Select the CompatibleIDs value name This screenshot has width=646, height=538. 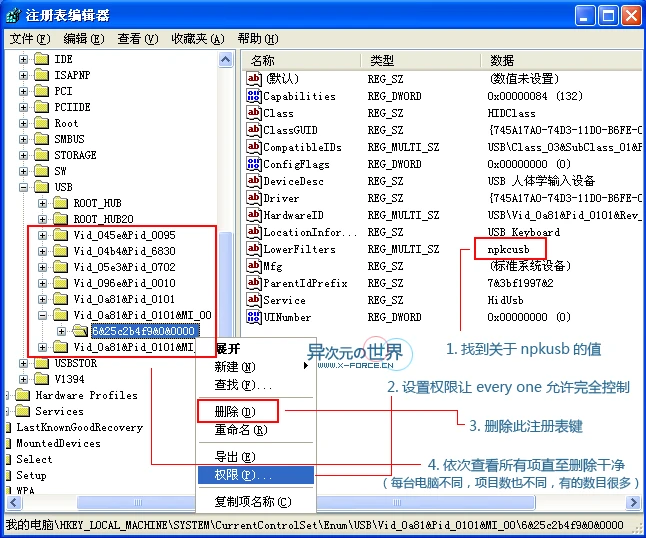[x=302, y=147]
